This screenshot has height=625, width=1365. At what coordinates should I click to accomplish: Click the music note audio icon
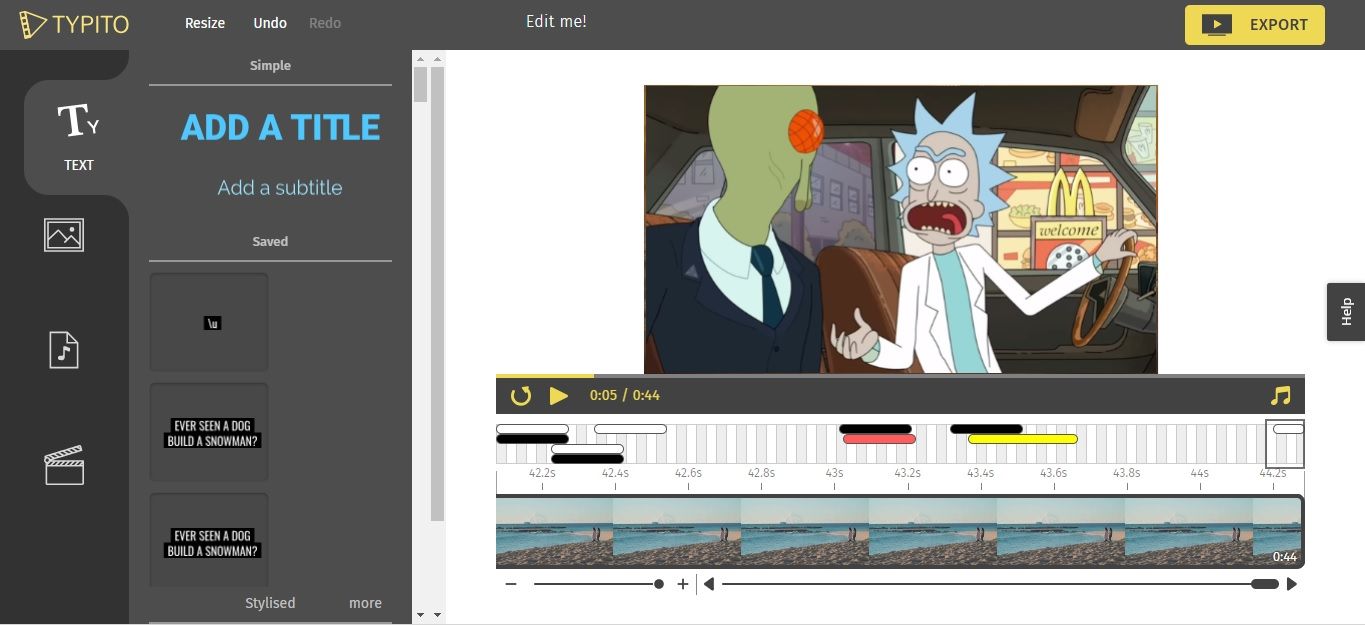point(1280,395)
